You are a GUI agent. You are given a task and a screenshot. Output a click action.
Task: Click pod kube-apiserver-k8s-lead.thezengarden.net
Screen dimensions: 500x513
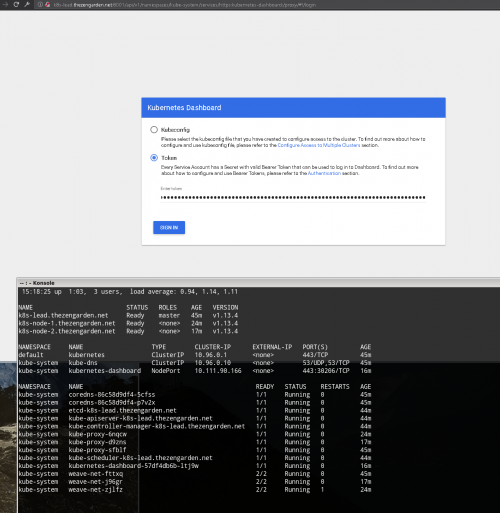pos(140,418)
